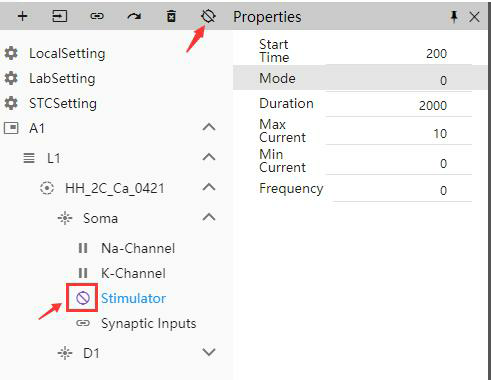Click the compartment icon beside D1
The width and height of the screenshot is (491, 380).
pyautogui.click(x=65, y=353)
